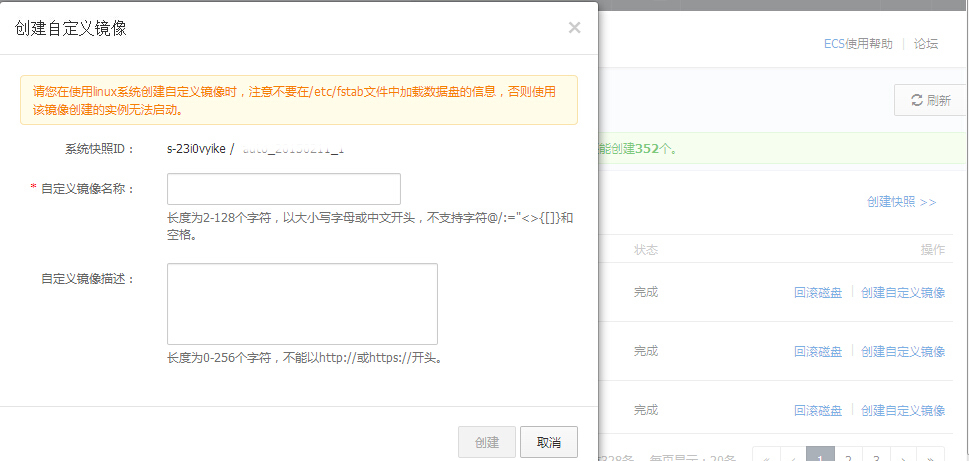Click 创建自定义镜像 in the third row
Screen dimensions: 969x461
point(903,411)
